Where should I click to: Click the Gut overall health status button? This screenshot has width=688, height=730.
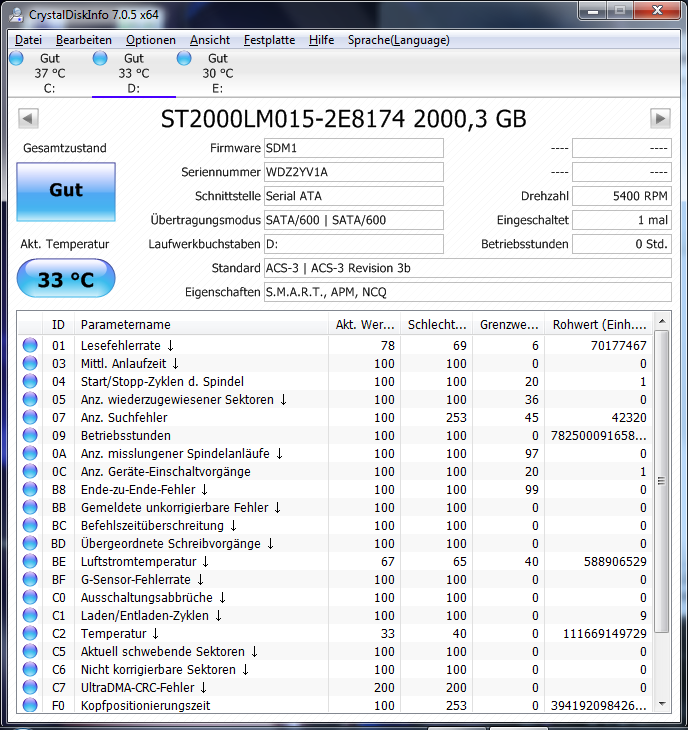pyautogui.click(x=66, y=192)
